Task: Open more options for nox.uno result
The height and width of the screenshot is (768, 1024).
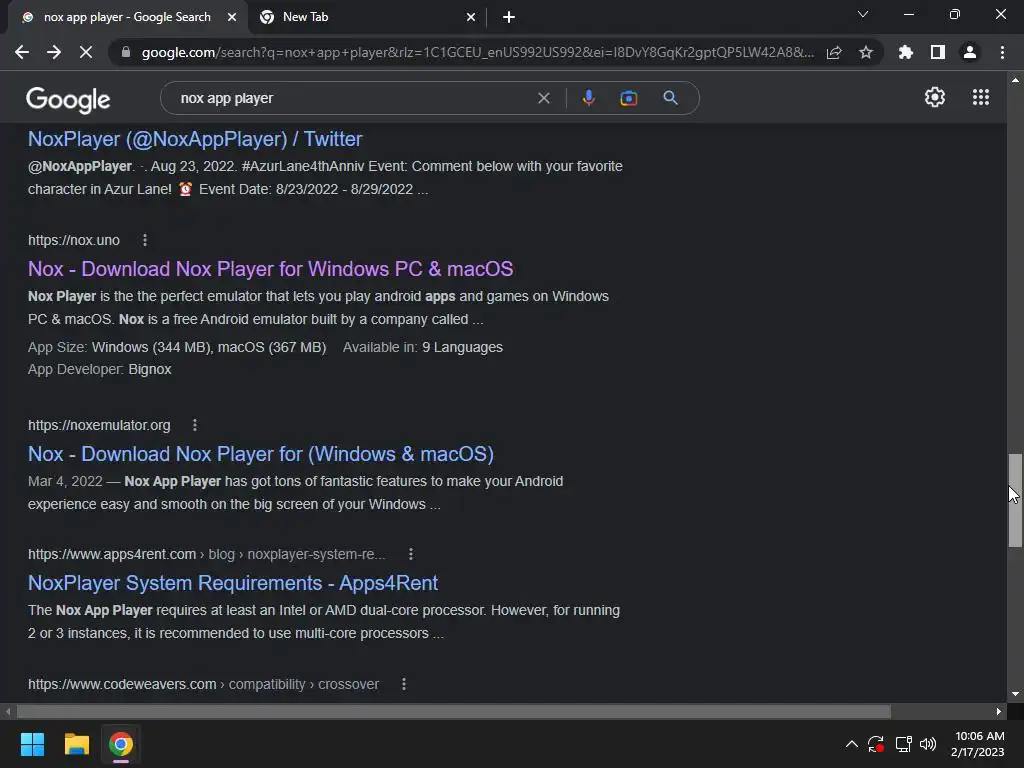Action: (x=145, y=240)
